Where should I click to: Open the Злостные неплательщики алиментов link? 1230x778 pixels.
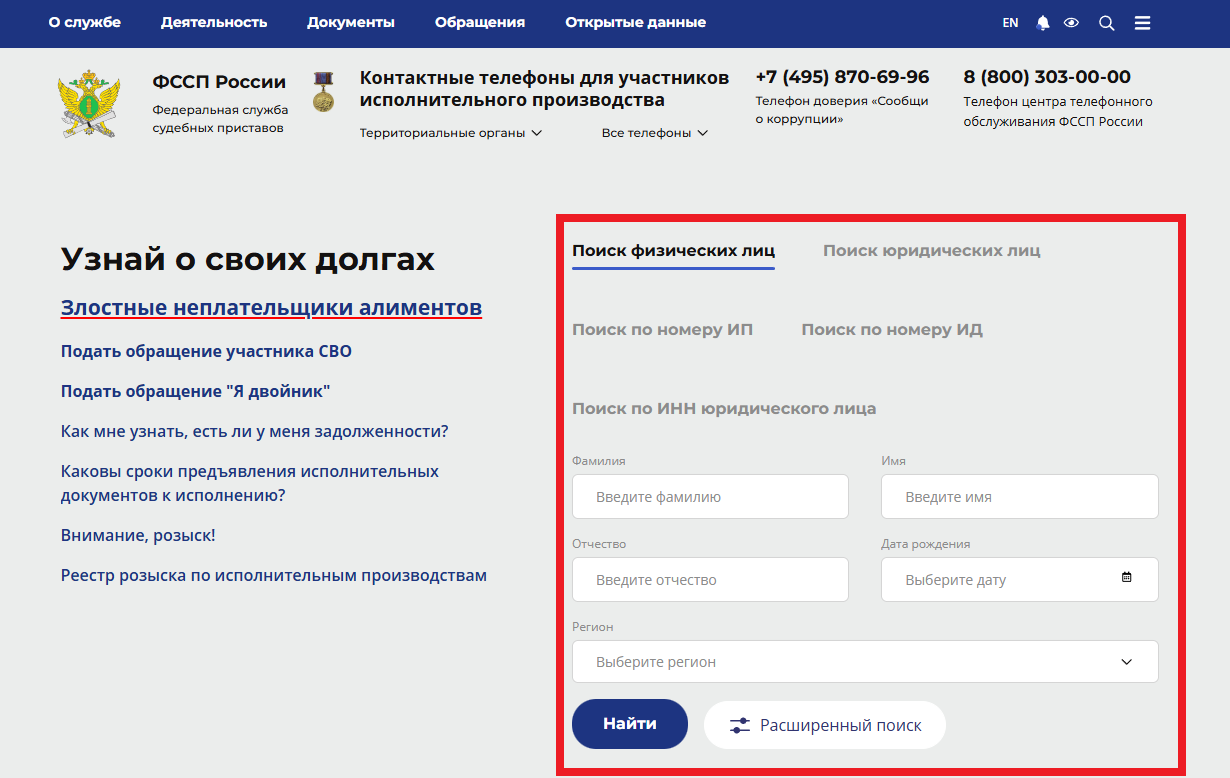(270, 307)
